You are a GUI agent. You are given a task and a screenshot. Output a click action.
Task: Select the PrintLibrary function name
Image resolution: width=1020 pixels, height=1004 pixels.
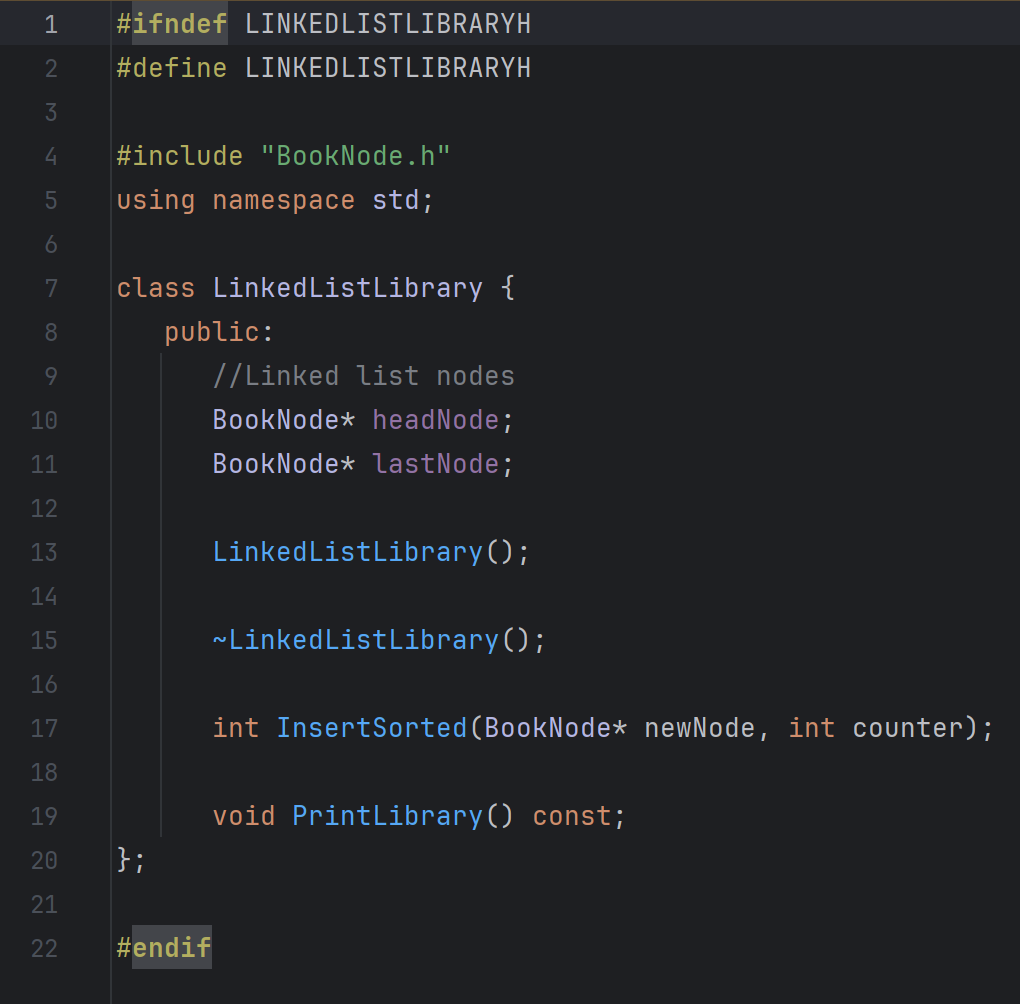[x=386, y=815]
